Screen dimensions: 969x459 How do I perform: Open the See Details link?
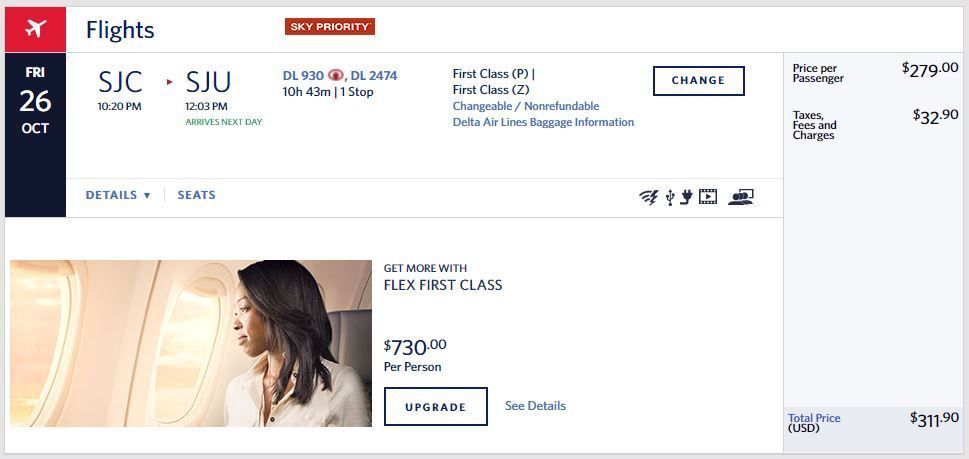tap(535, 406)
